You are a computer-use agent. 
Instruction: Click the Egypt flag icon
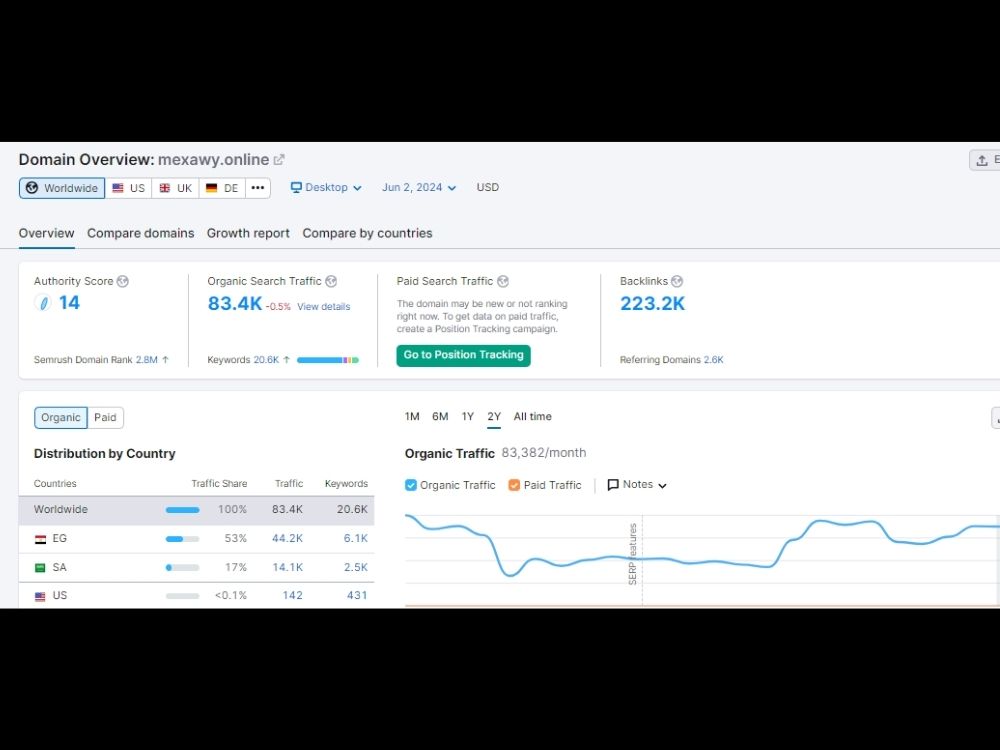click(x=40, y=539)
